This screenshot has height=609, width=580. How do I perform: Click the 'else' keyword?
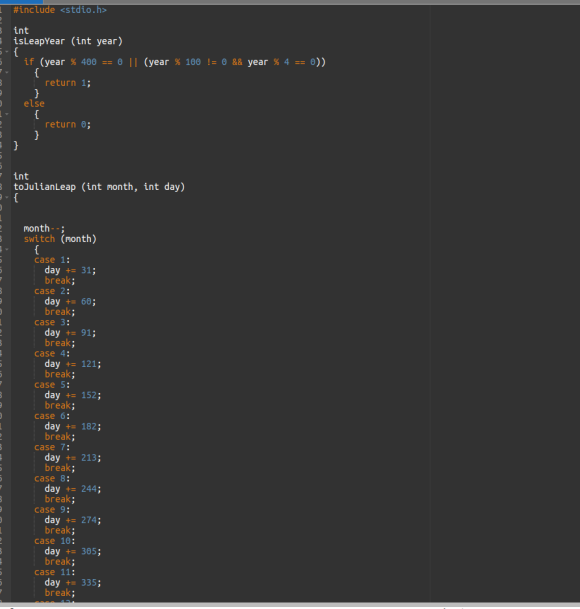tap(34, 104)
